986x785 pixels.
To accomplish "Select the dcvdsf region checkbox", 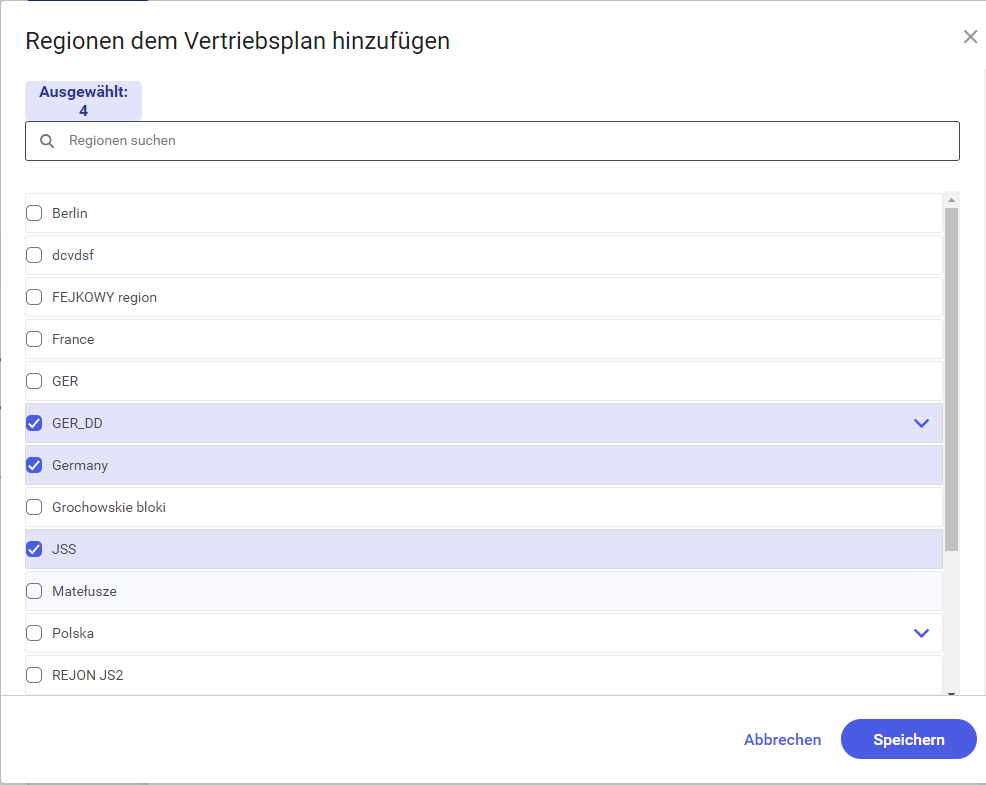I will point(34,255).
